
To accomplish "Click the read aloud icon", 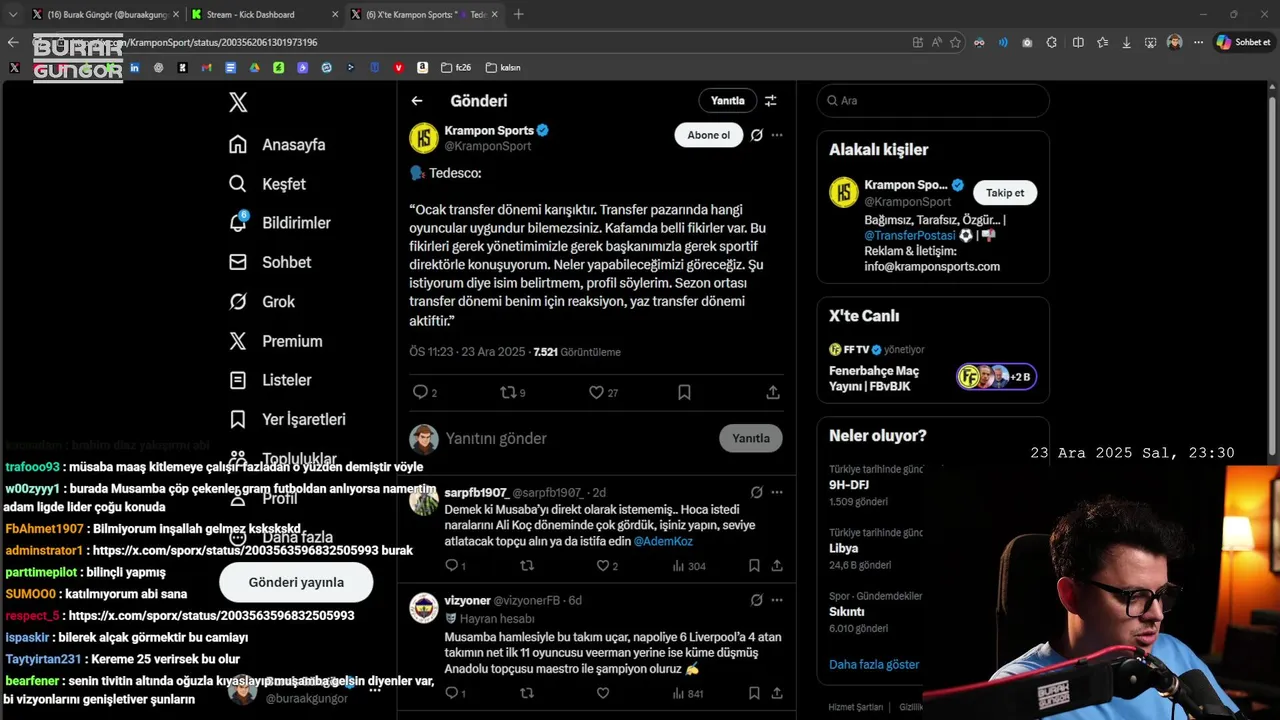I will point(936,42).
